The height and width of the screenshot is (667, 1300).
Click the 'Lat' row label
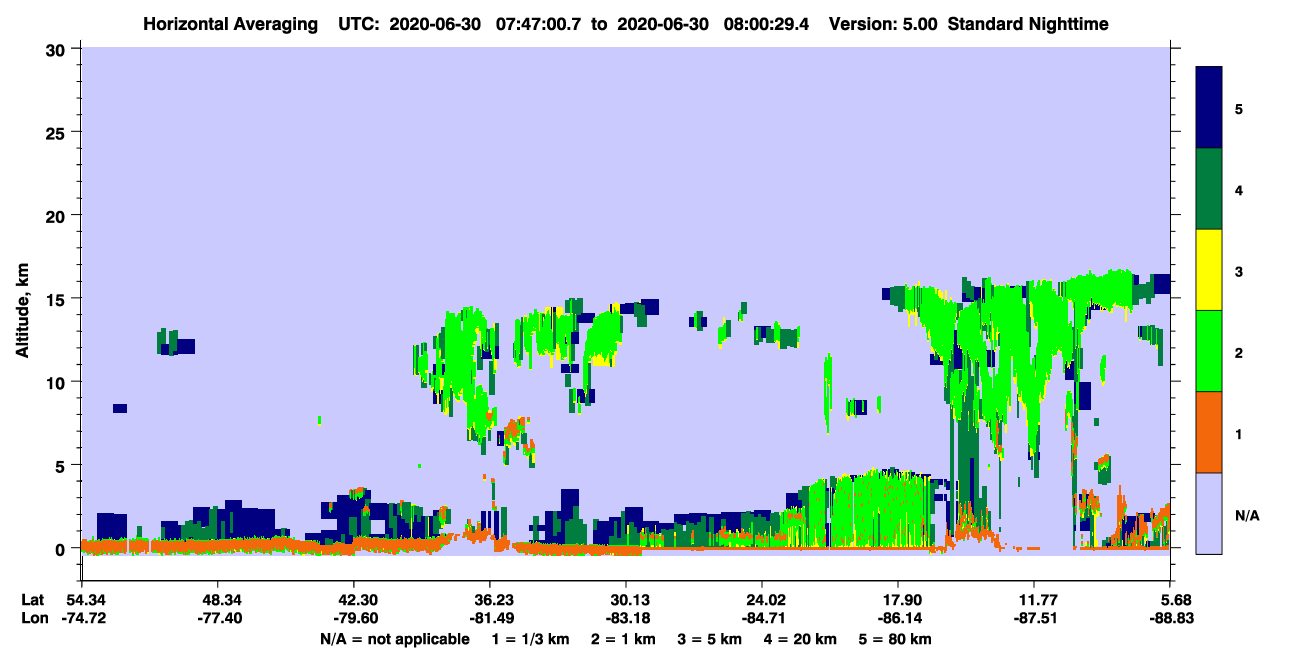[x=32, y=600]
